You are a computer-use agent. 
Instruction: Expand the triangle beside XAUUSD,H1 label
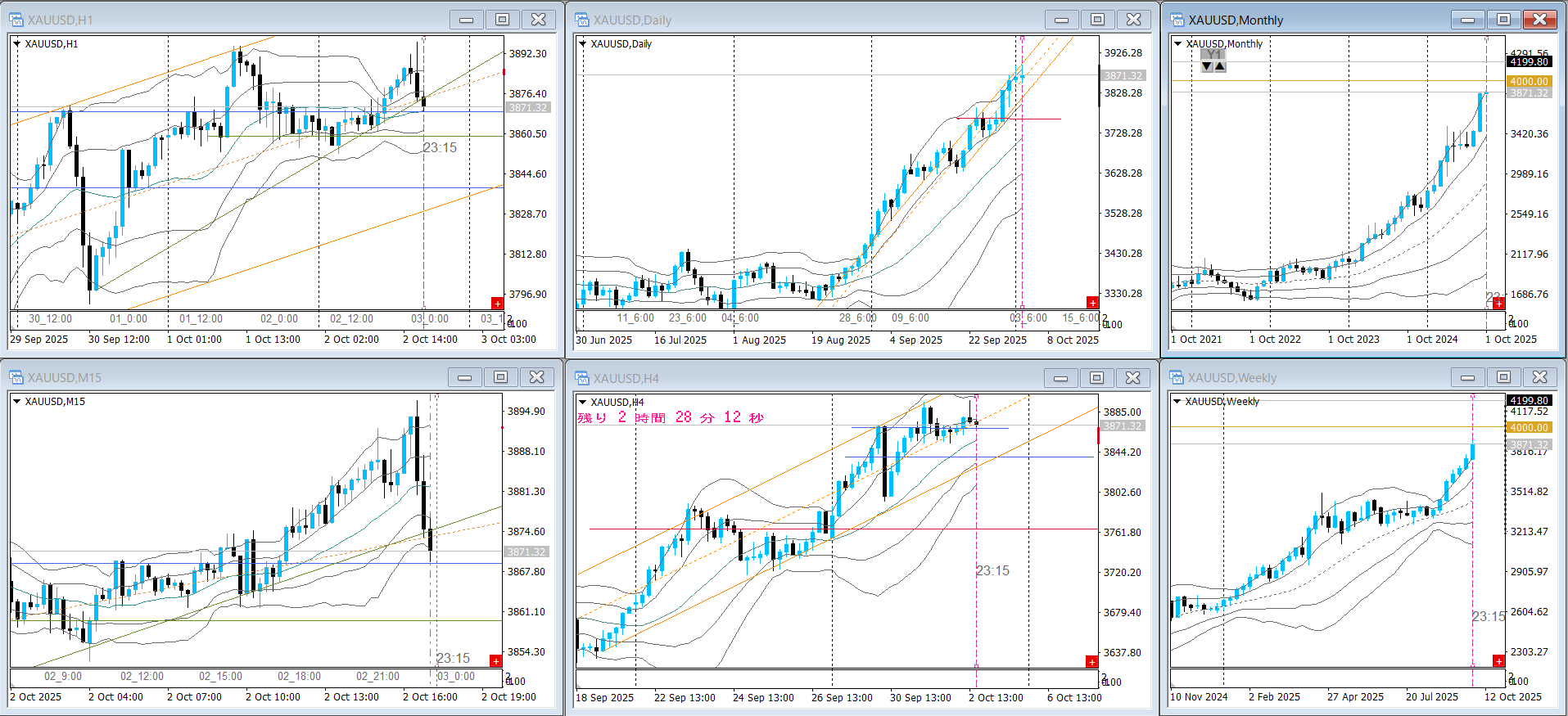[x=17, y=44]
